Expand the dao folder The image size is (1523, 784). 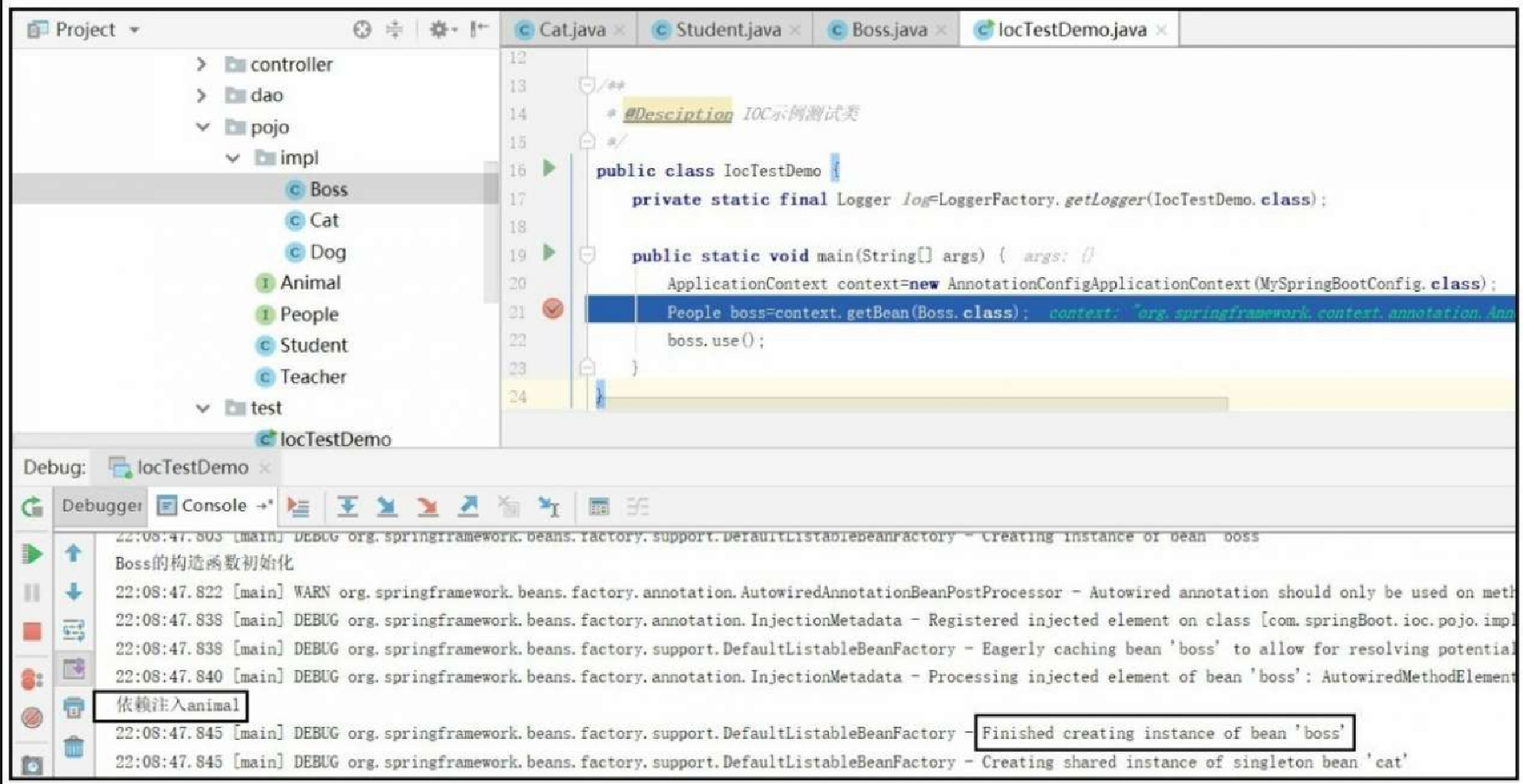(x=201, y=96)
